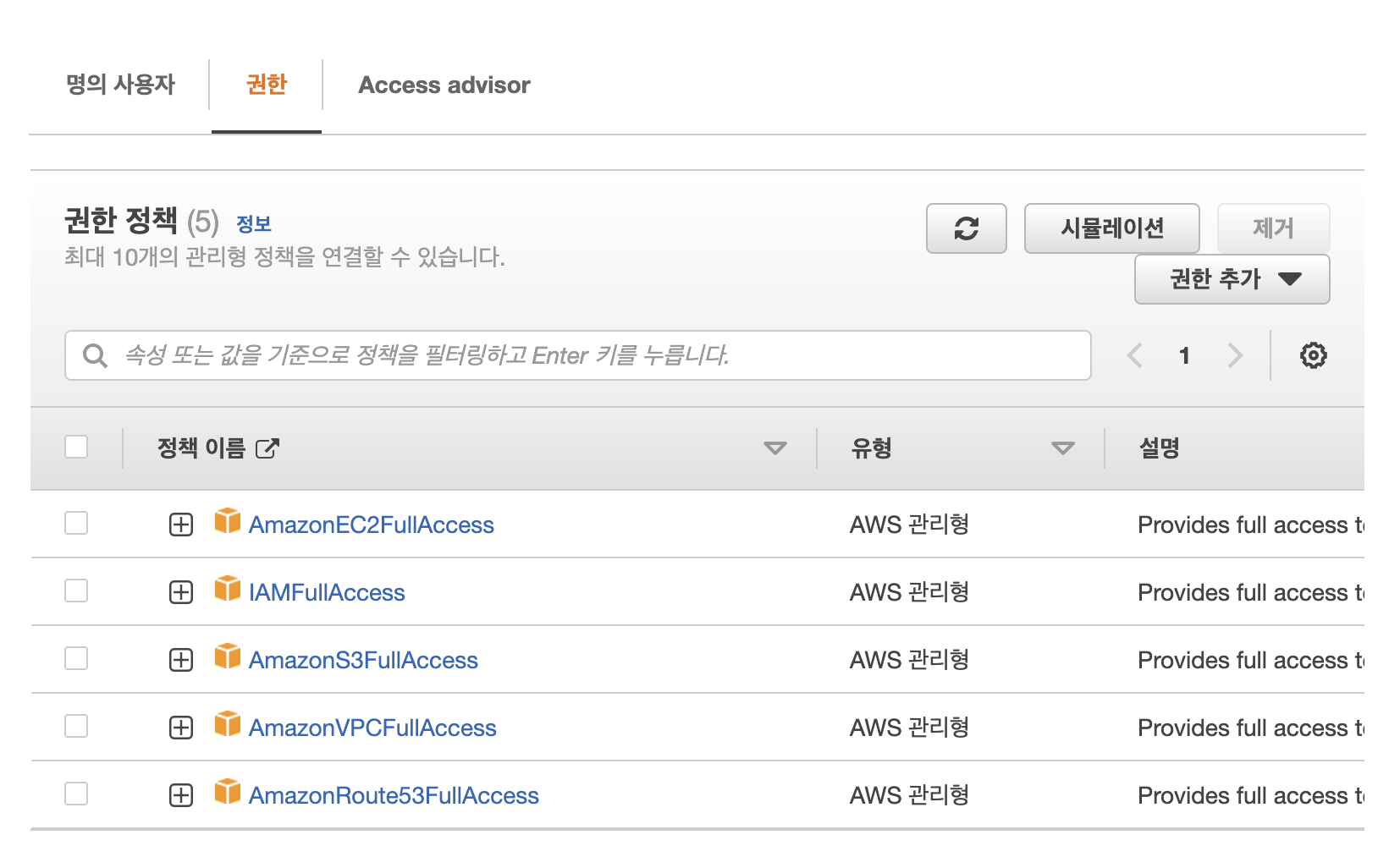Click the 설명 column header
The width and height of the screenshot is (1400, 868).
point(1160,448)
